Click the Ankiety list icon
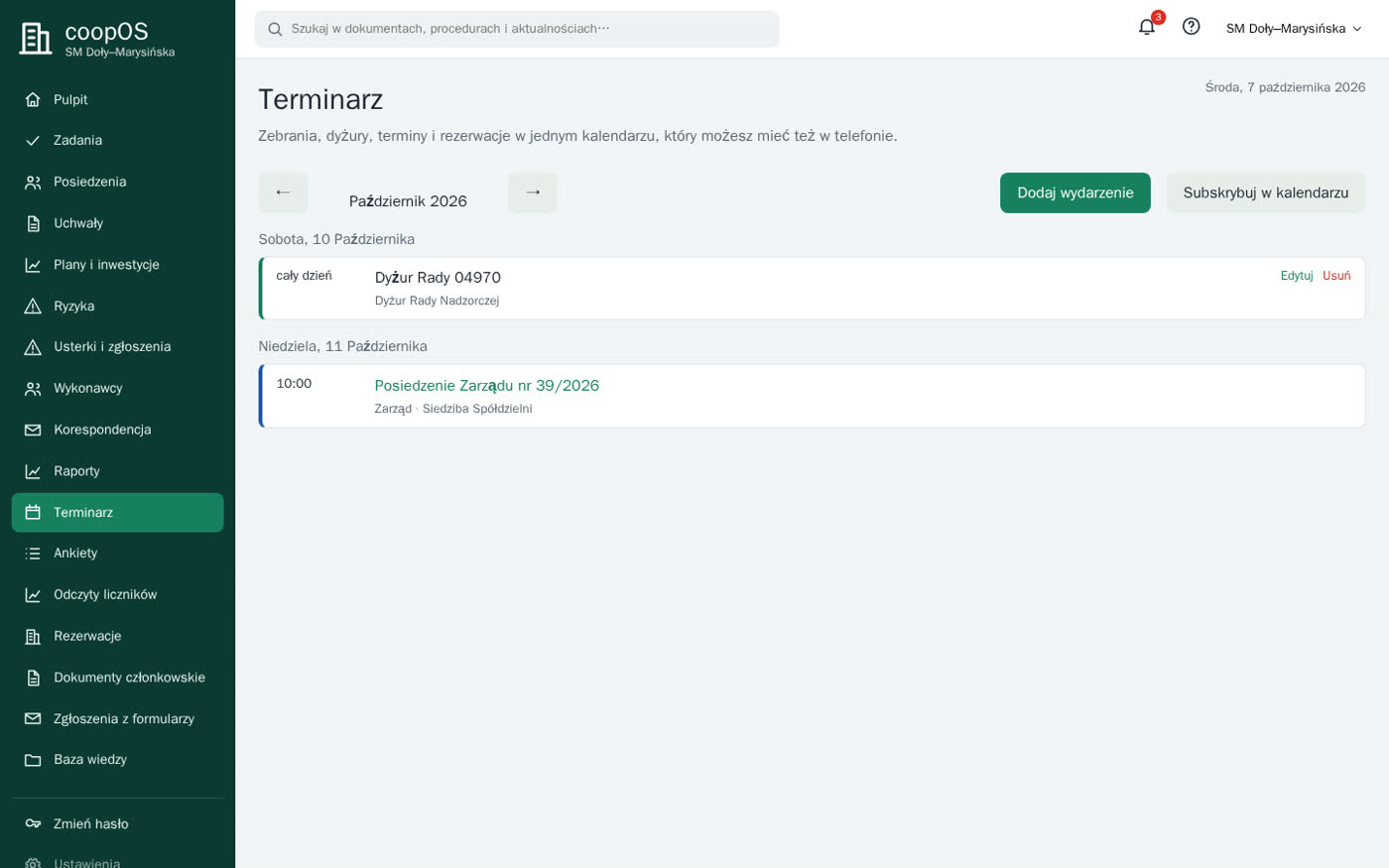Viewport: 1389px width, 868px height. click(33, 554)
